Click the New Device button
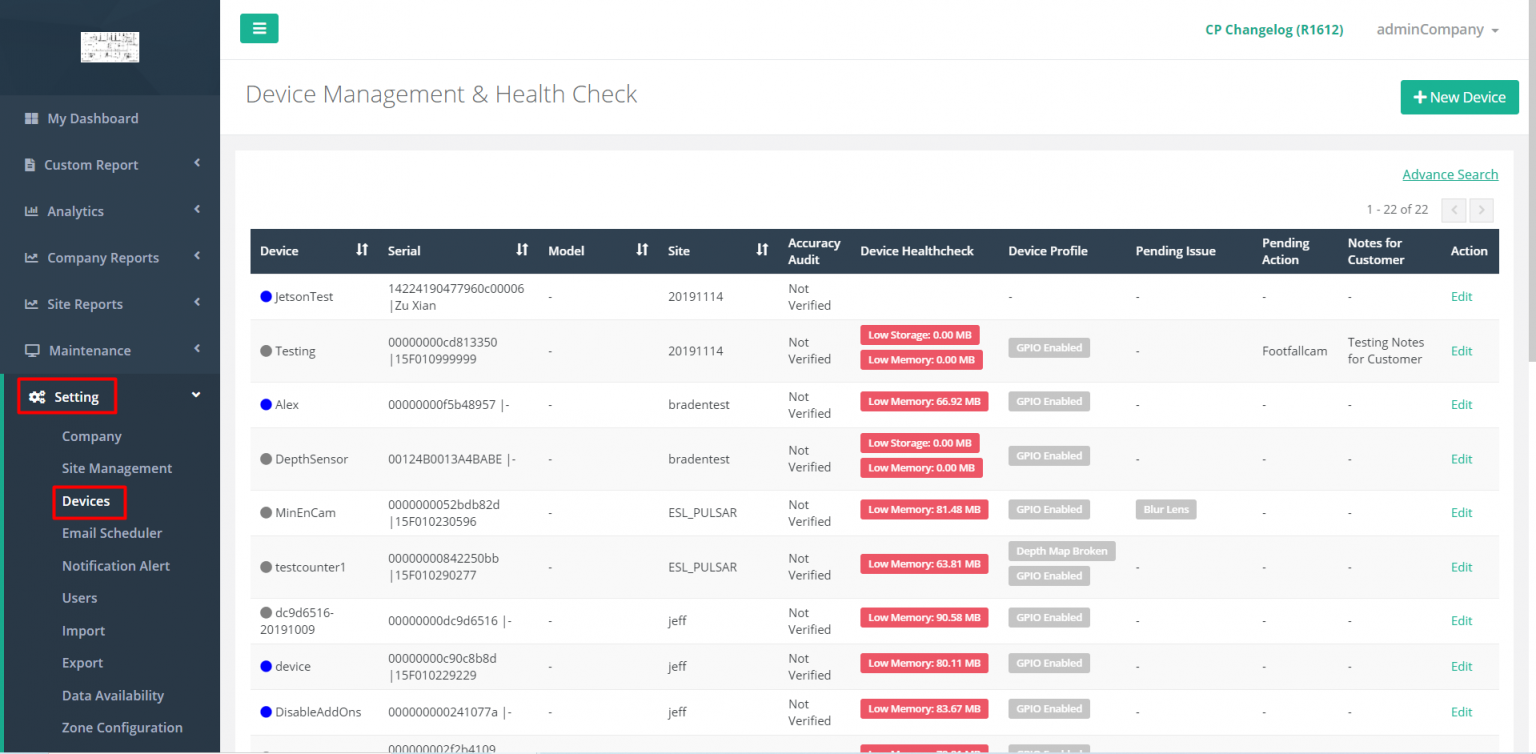 (1459, 97)
